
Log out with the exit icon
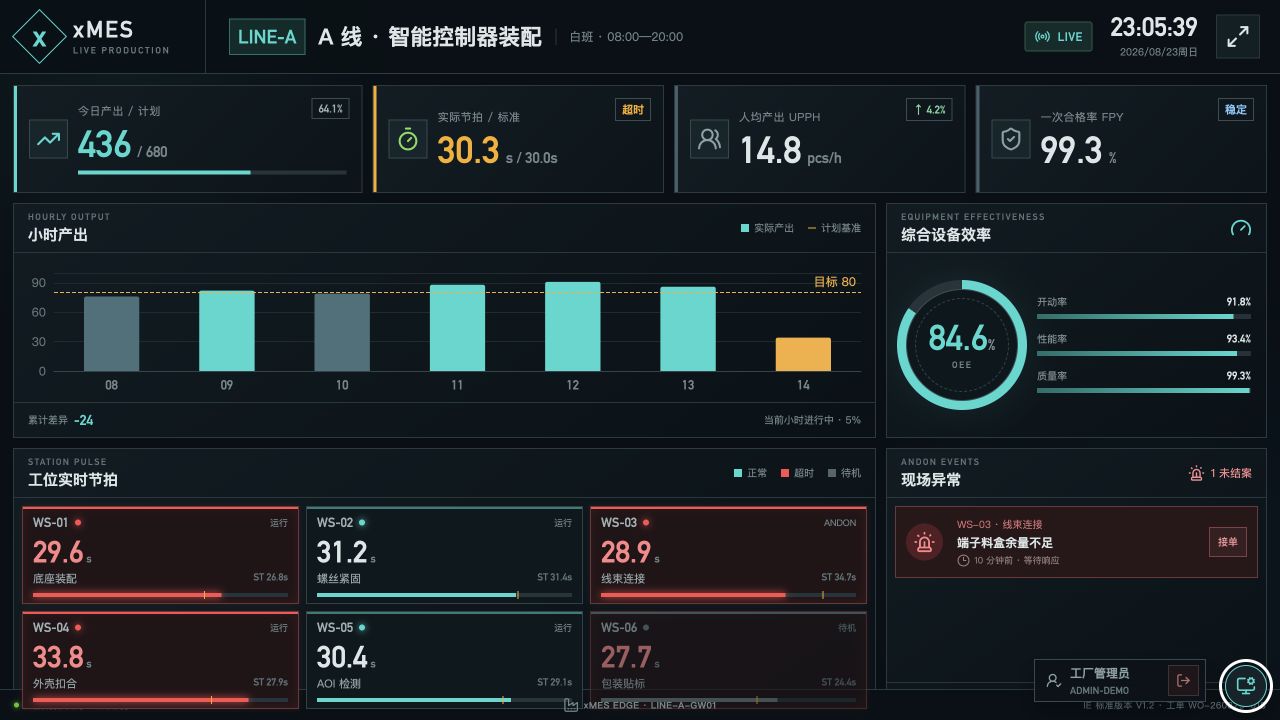(1183, 680)
